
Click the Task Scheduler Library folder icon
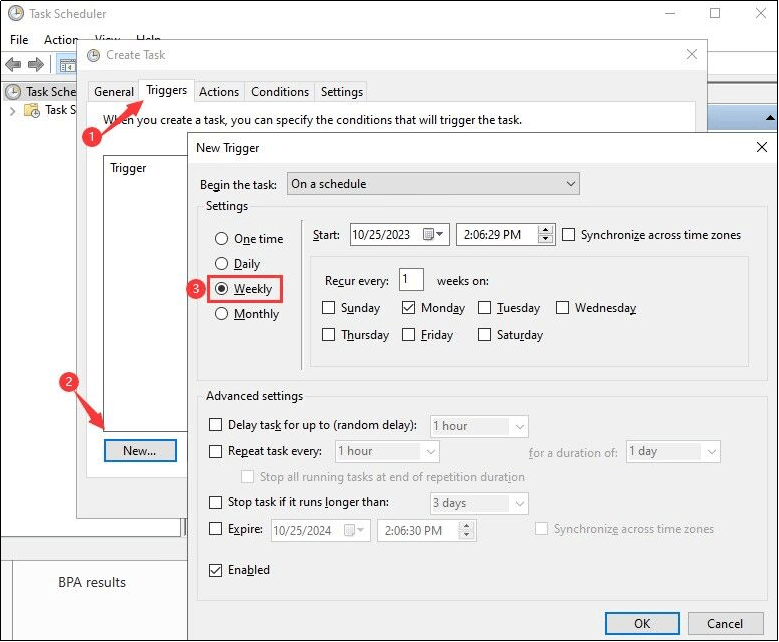(32, 110)
